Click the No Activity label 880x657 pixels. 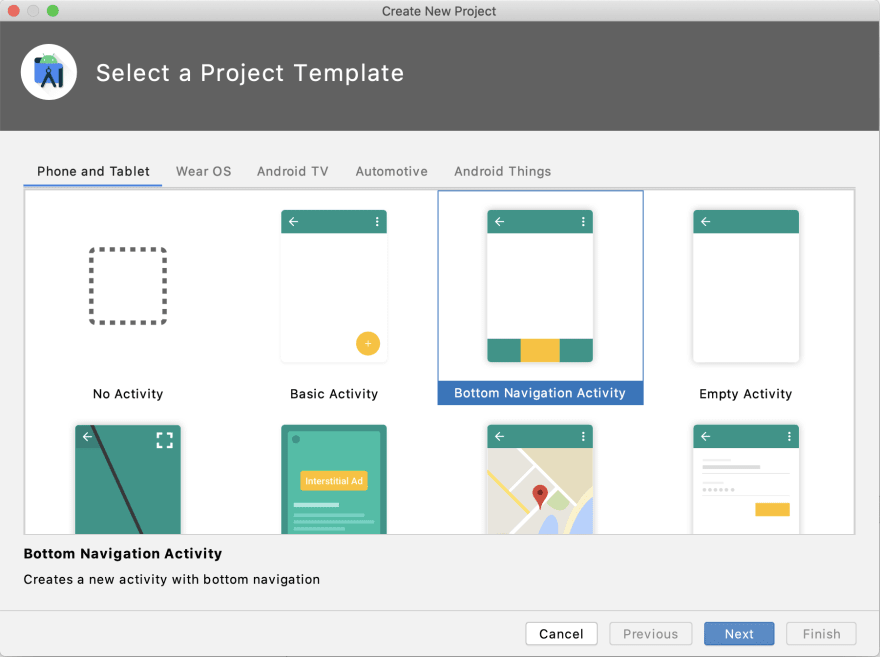(128, 394)
